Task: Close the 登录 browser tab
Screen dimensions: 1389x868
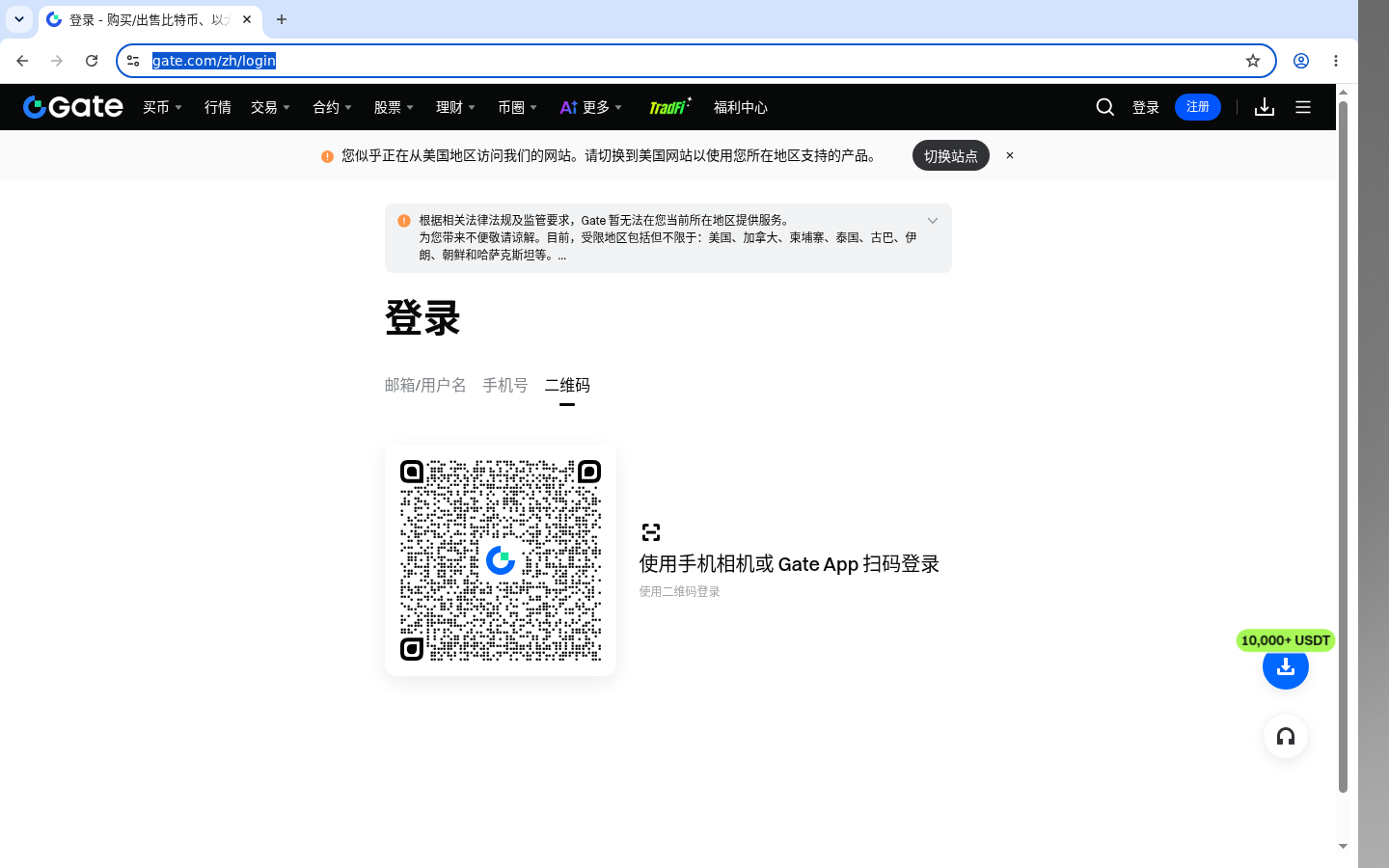Action: [247, 19]
